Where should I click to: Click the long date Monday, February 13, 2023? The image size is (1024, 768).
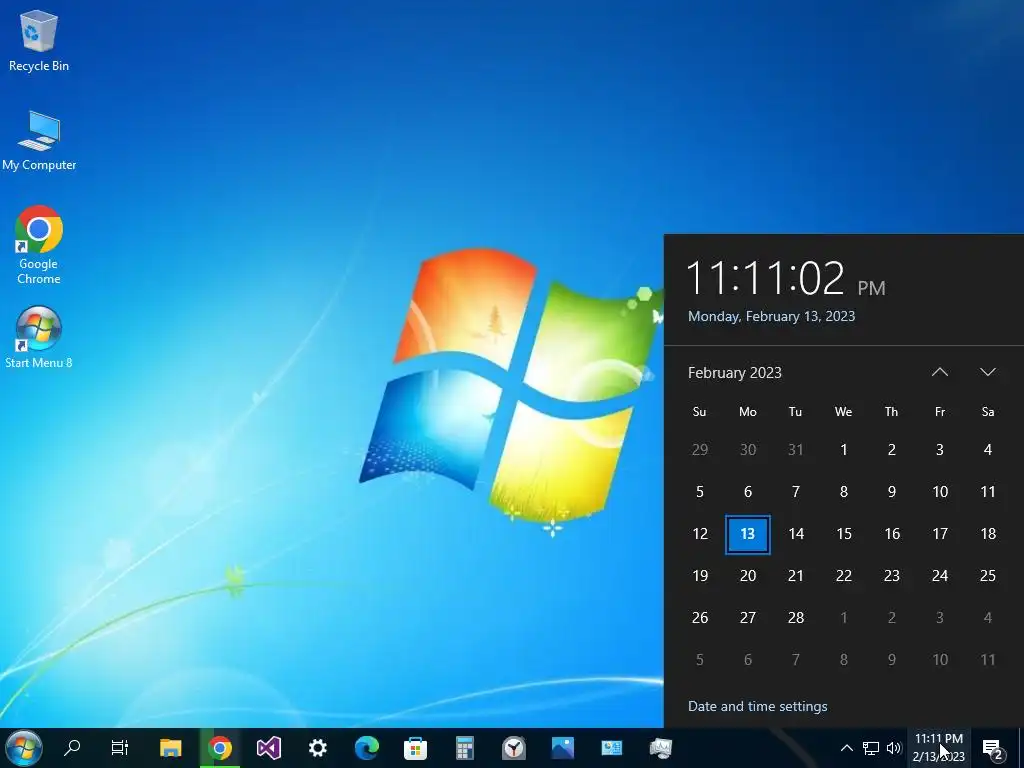coord(771,316)
